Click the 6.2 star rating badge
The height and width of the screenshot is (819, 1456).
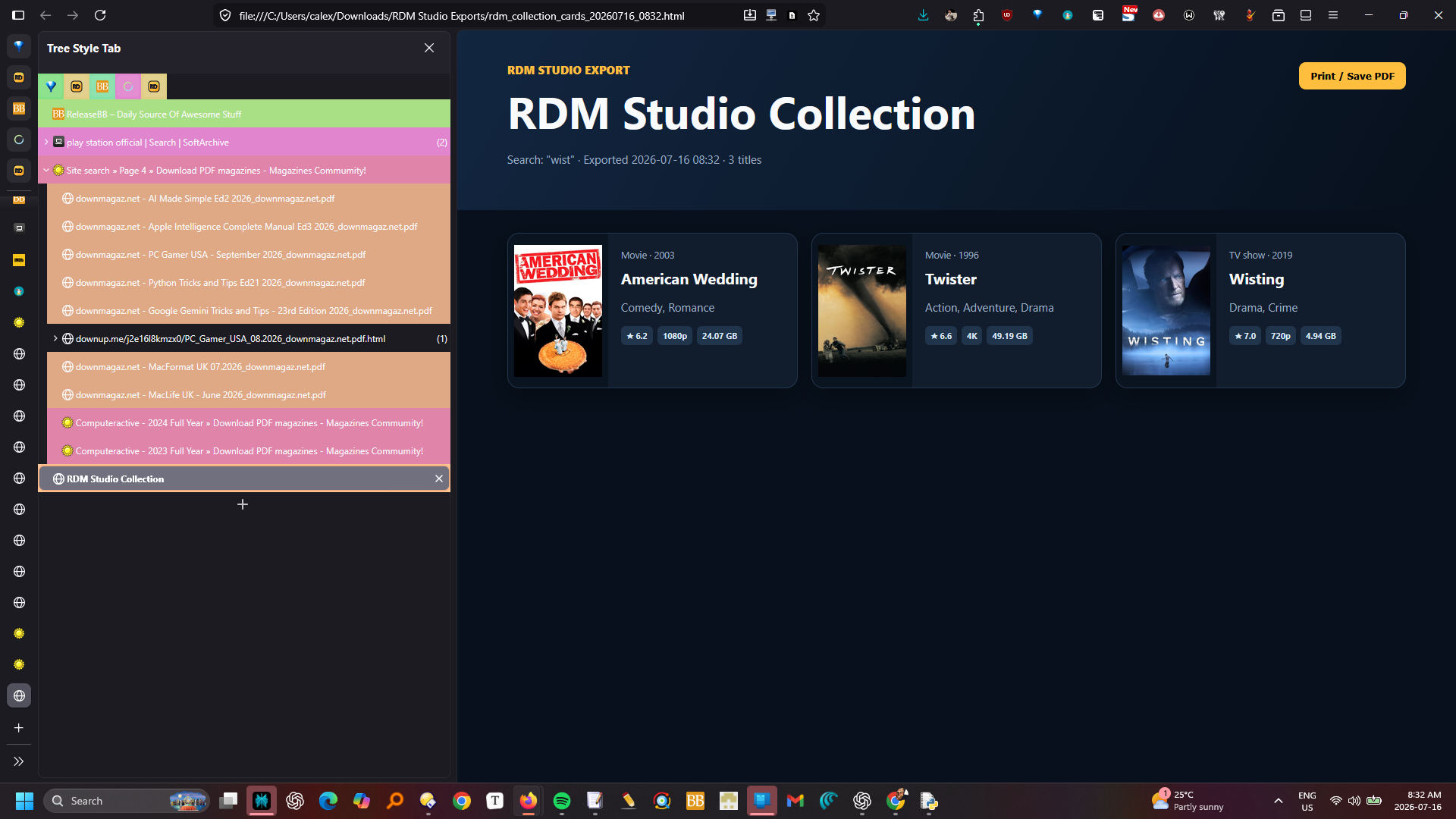(x=637, y=336)
